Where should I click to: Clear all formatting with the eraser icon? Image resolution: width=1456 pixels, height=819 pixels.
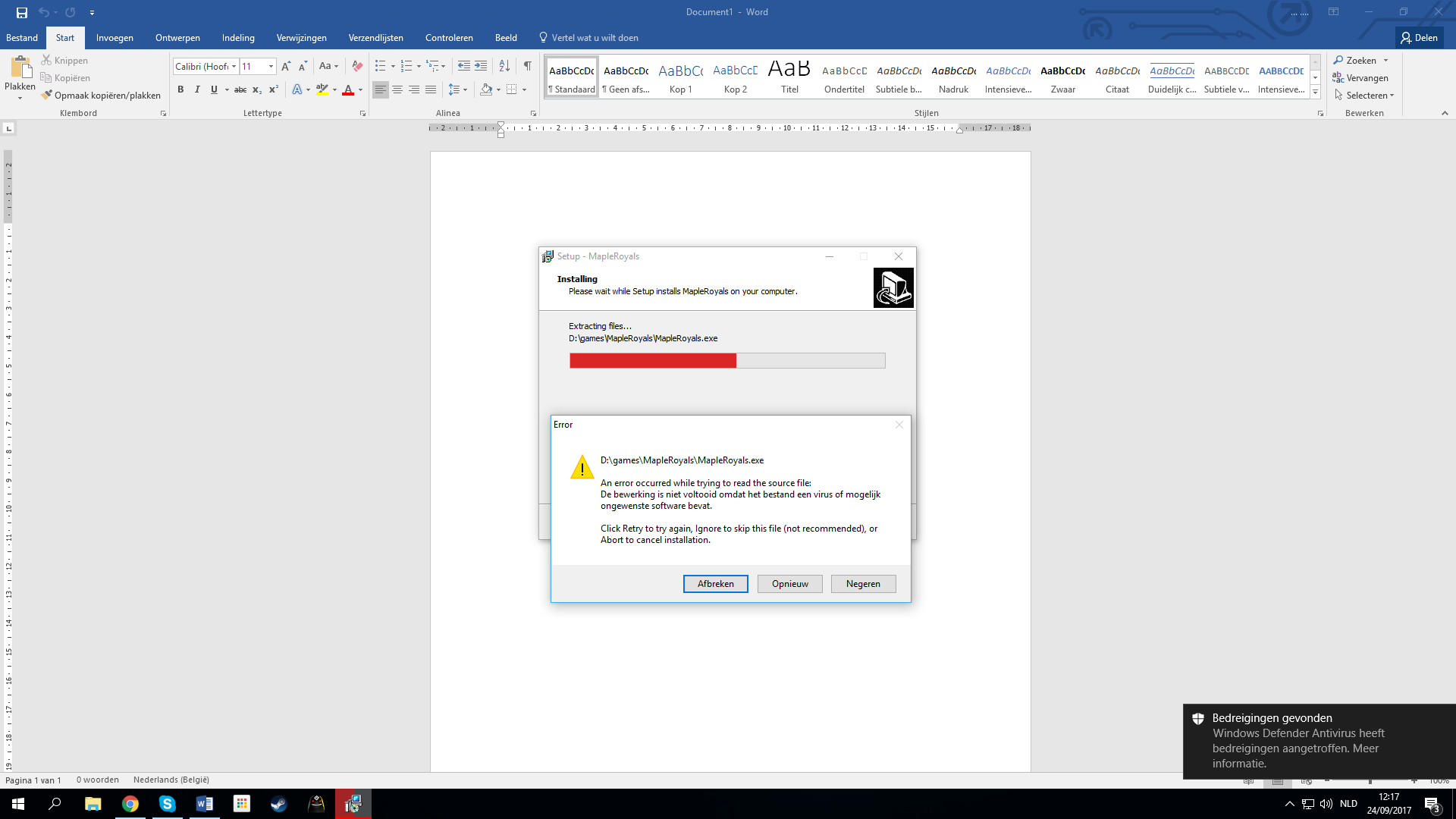coord(357,67)
